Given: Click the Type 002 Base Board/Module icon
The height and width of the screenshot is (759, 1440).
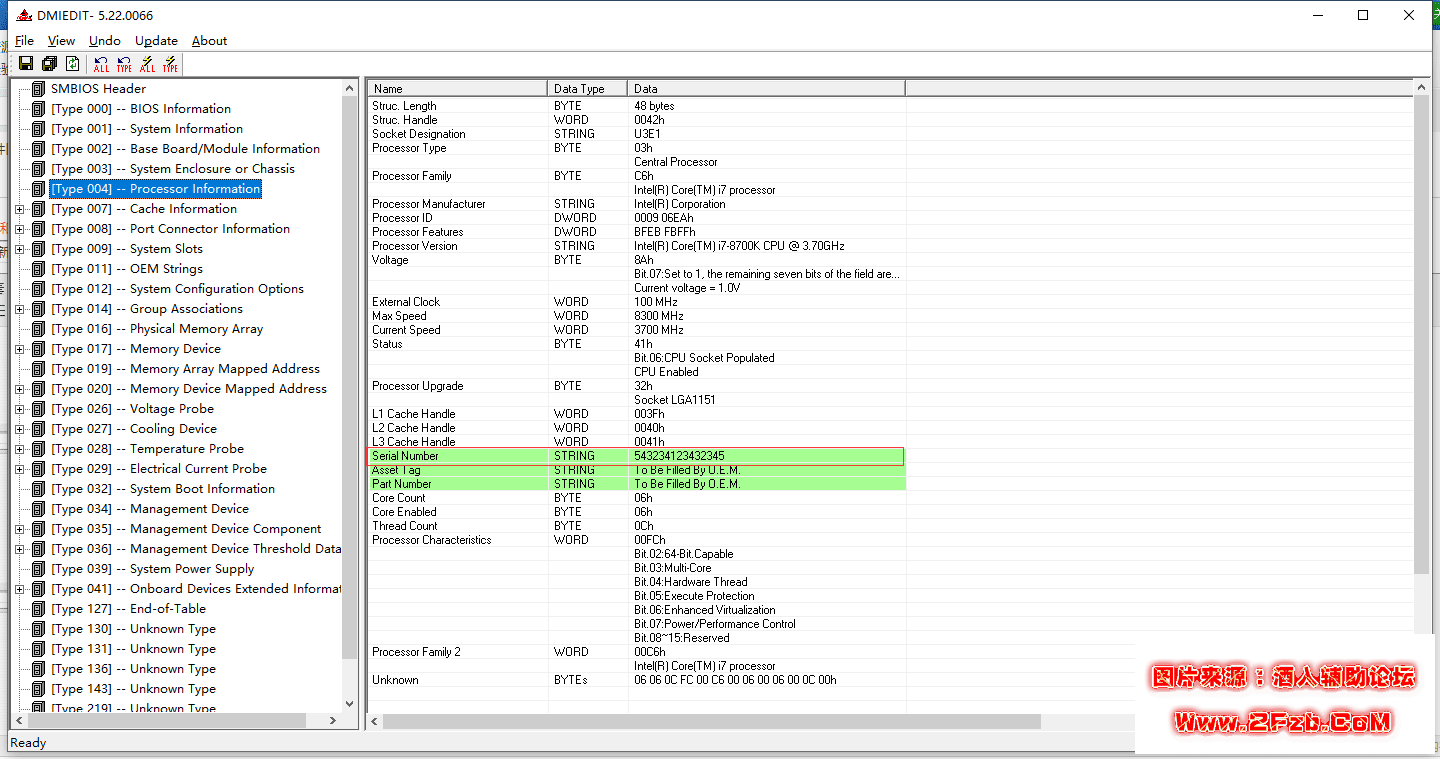Looking at the screenshot, I should 39,149.
